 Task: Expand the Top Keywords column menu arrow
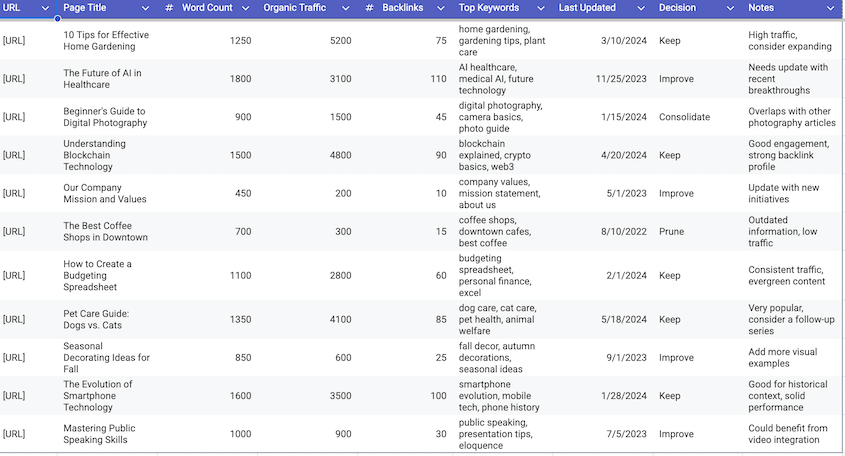click(541, 8)
